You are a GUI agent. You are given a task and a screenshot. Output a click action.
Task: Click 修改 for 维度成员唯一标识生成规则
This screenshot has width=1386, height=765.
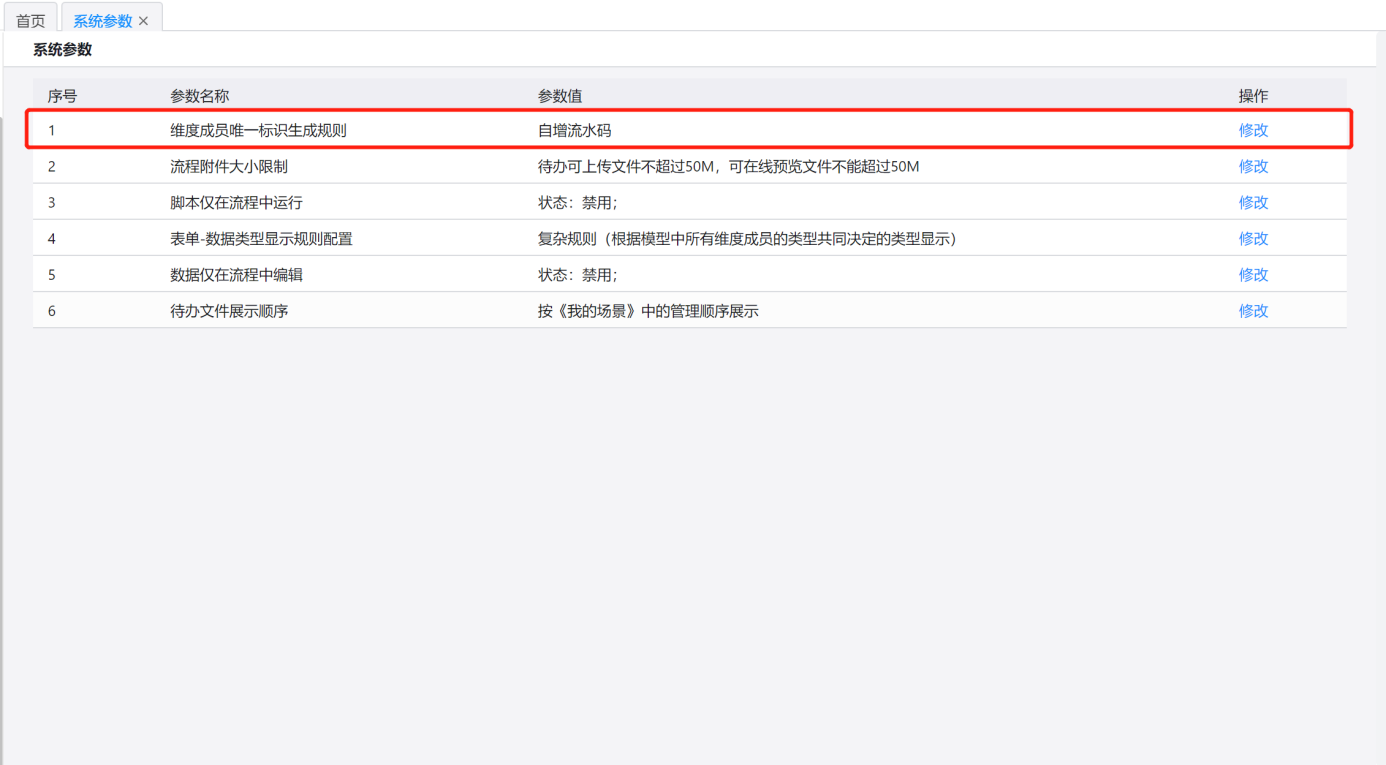(x=1252, y=130)
